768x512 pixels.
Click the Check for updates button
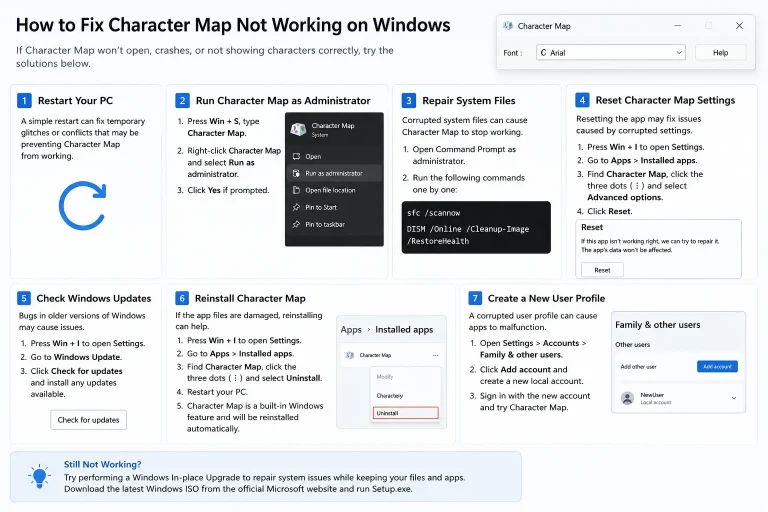coord(88,420)
